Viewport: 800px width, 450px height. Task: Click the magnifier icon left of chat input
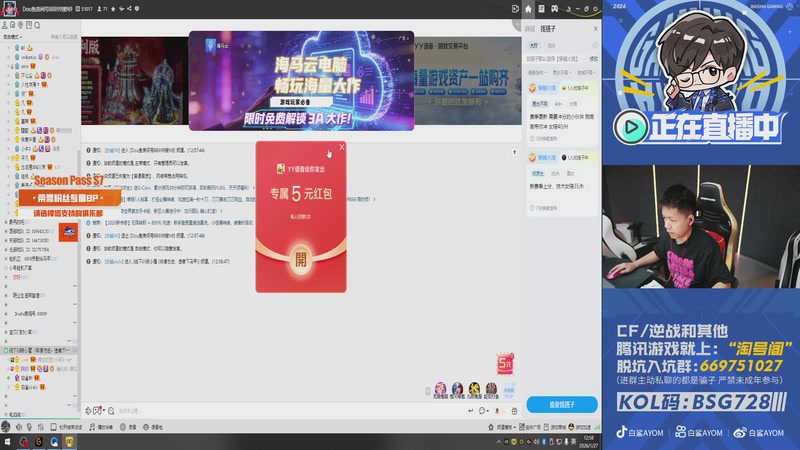pyautogui.click(x=111, y=411)
